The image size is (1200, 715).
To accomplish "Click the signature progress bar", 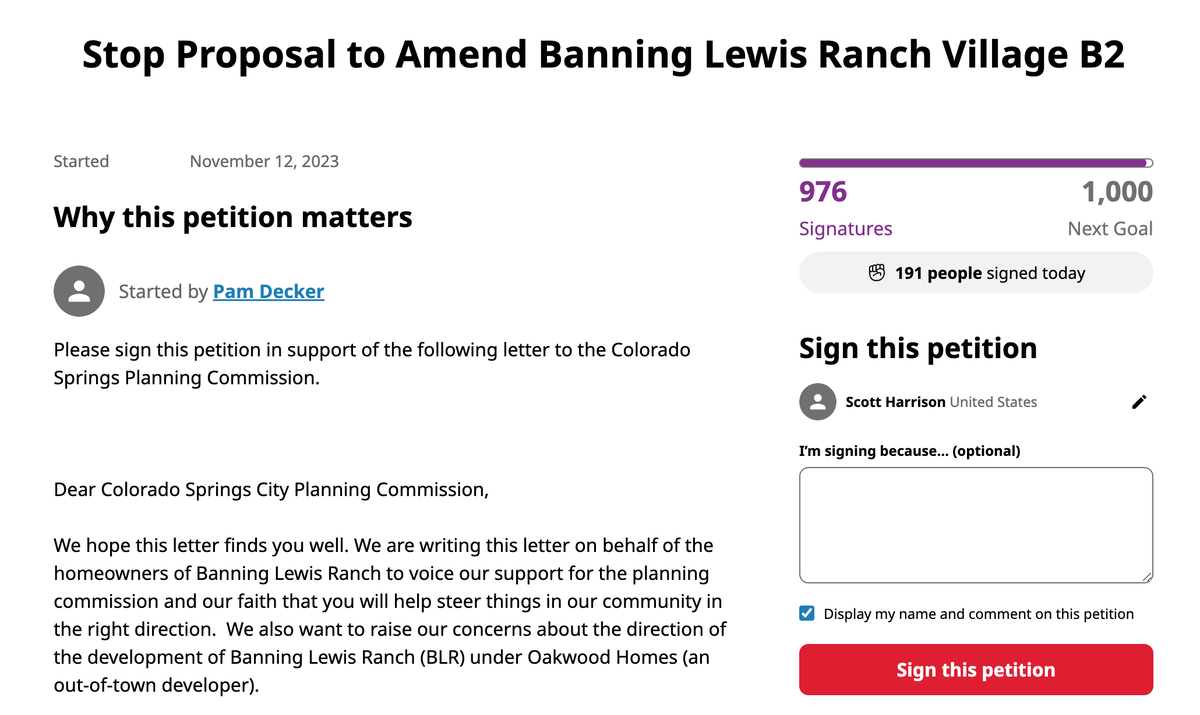I will 975,163.
